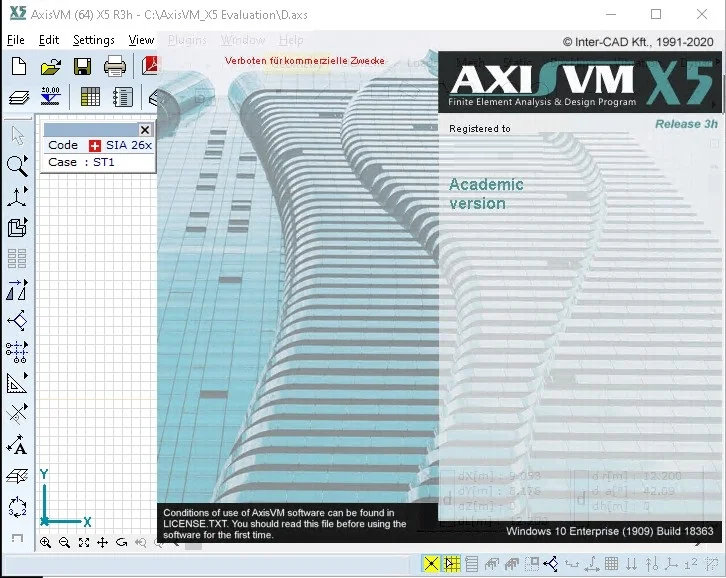
Task: Toggle the yellow grid display speed button
Action: [x=451, y=564]
